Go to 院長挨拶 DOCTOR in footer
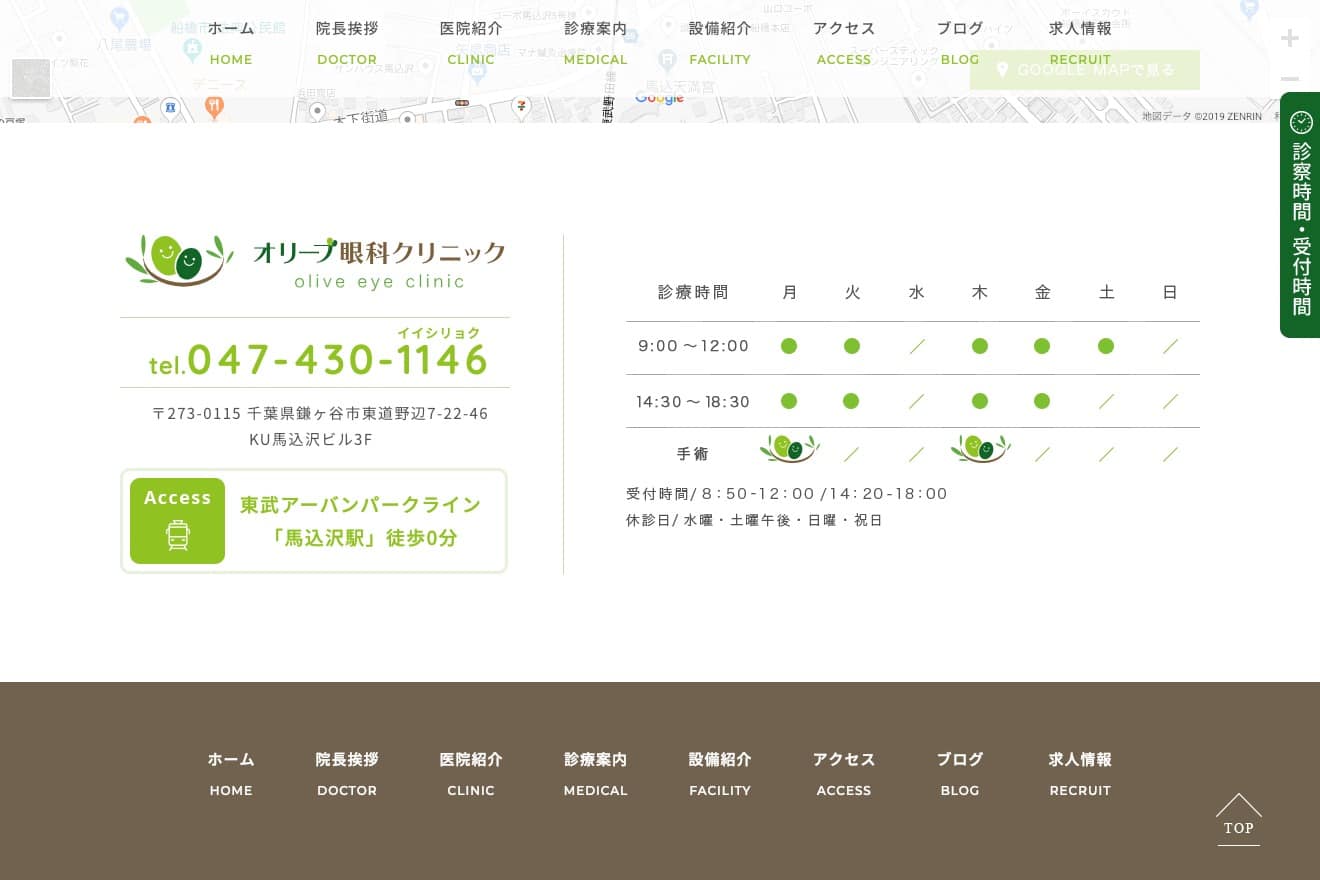Image resolution: width=1320 pixels, height=880 pixels. click(347, 774)
